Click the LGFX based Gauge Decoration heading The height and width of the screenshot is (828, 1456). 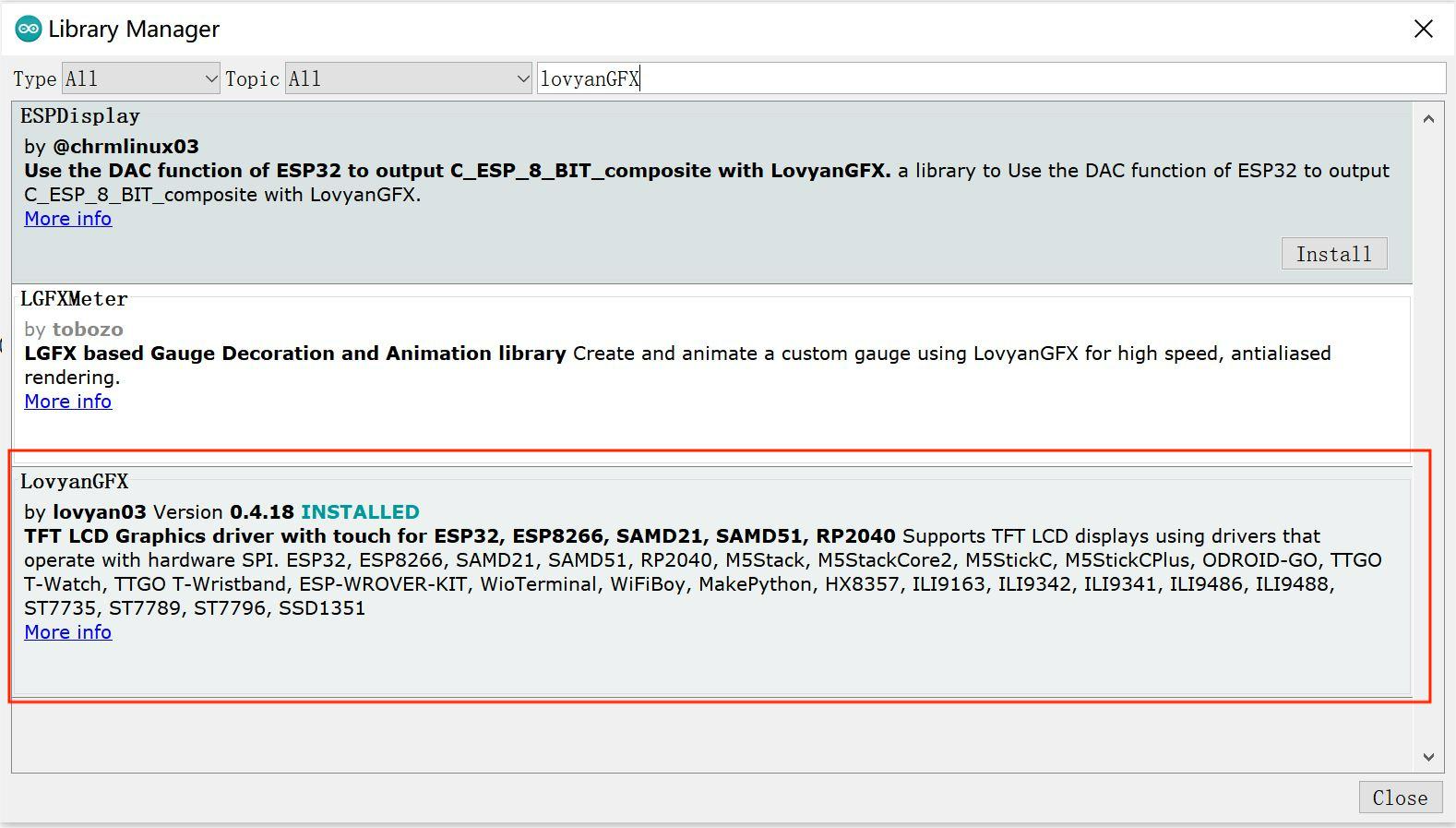tap(295, 354)
